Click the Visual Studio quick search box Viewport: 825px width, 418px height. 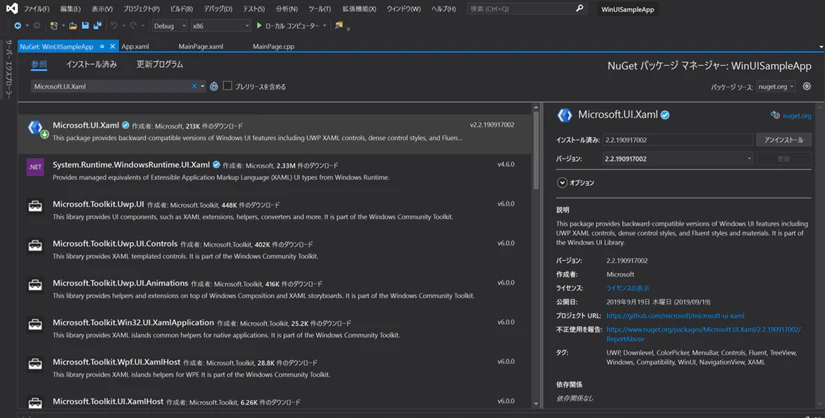526,8
